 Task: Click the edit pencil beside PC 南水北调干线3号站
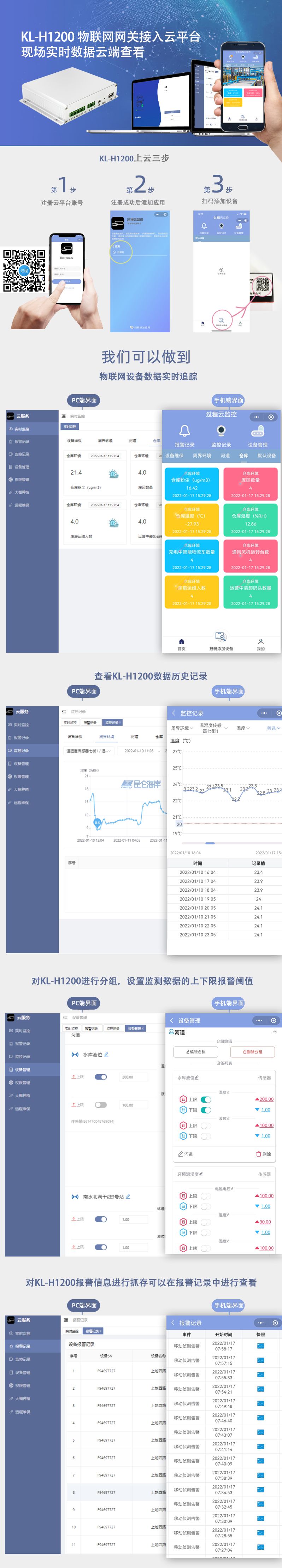128,1197
